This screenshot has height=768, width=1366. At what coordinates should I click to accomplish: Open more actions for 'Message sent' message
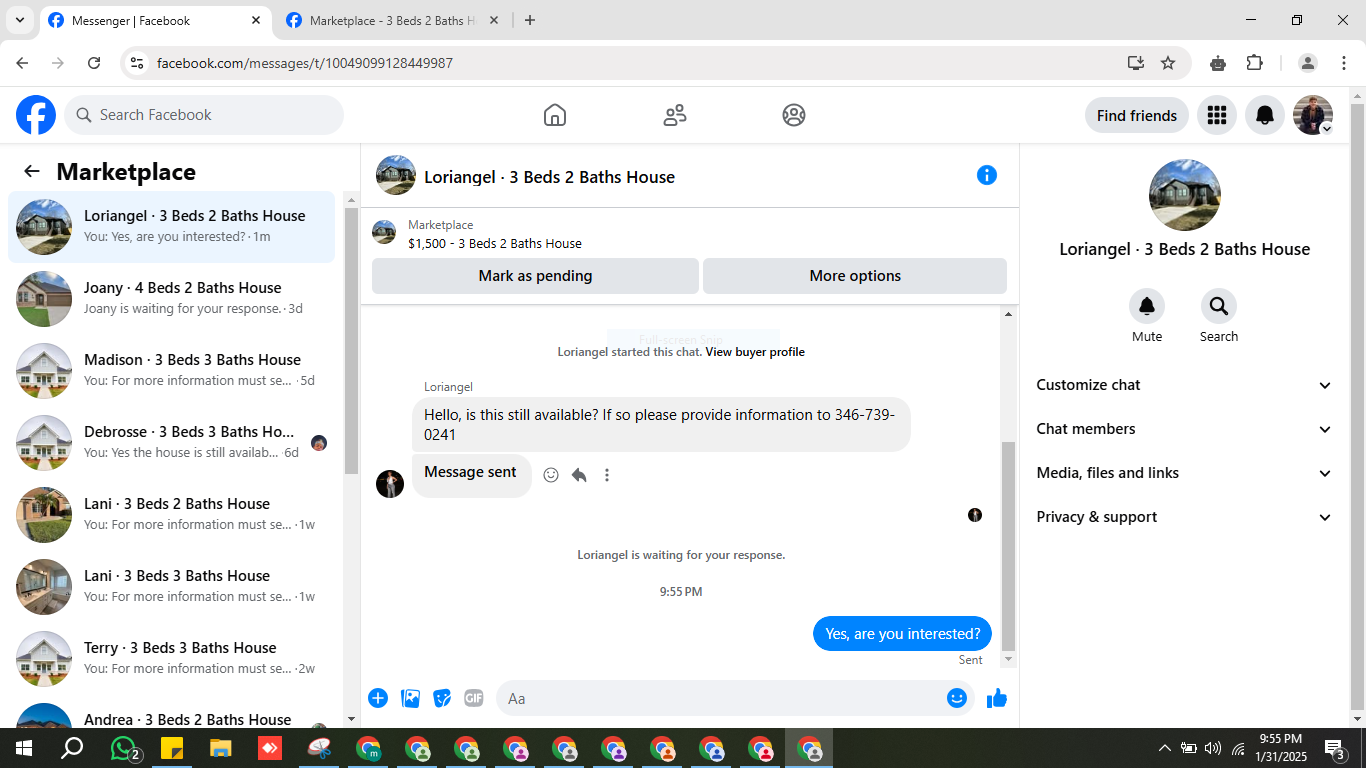click(607, 475)
